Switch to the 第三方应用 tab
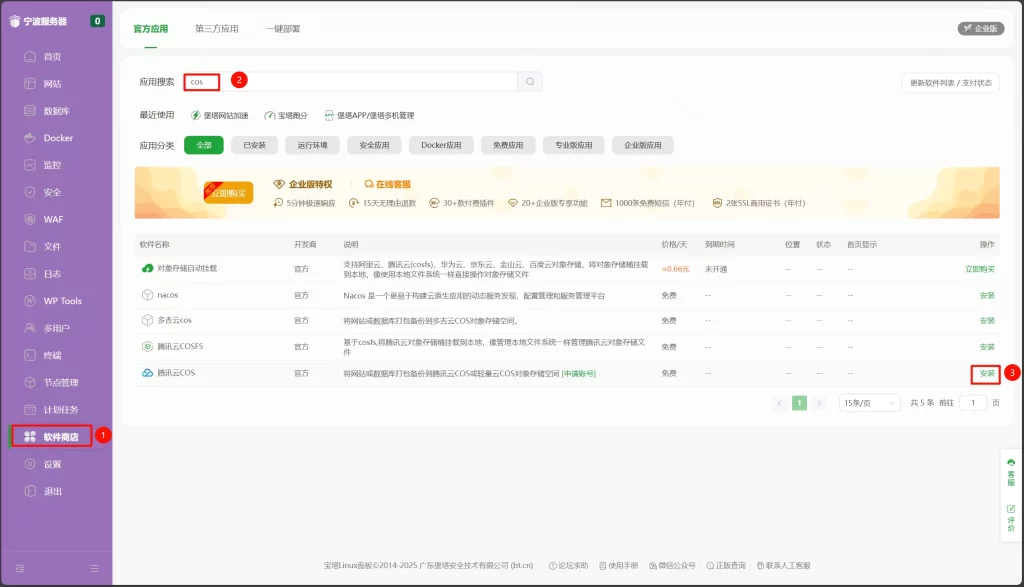This screenshot has height=587, width=1024. 219,29
